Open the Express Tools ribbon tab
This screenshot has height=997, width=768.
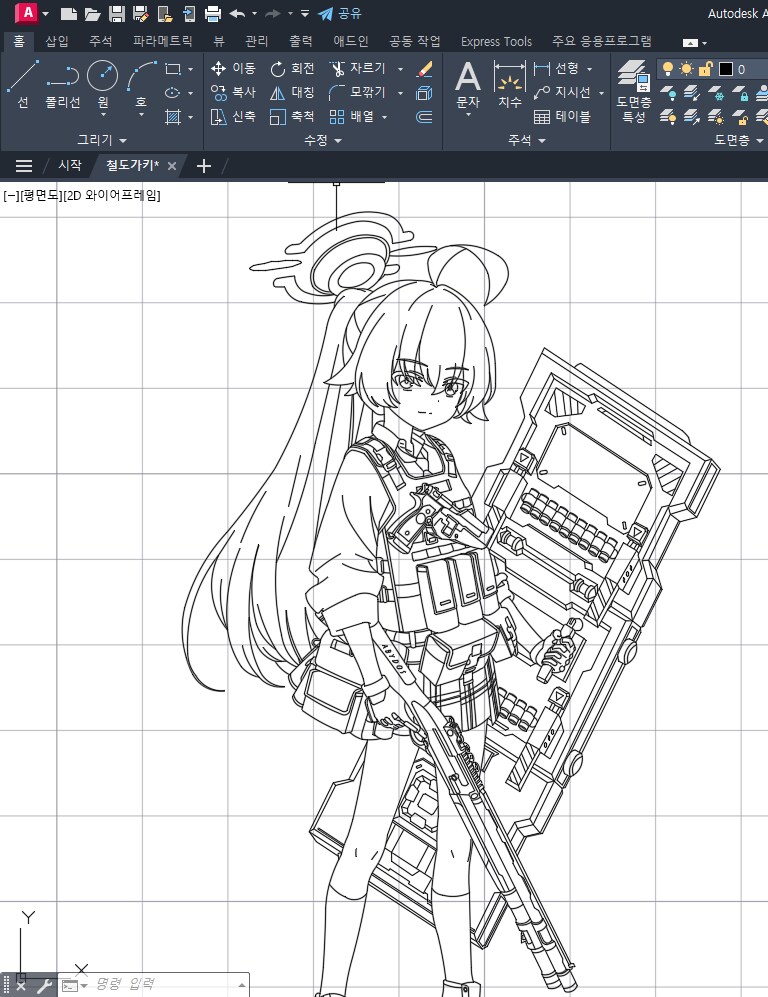tap(496, 41)
